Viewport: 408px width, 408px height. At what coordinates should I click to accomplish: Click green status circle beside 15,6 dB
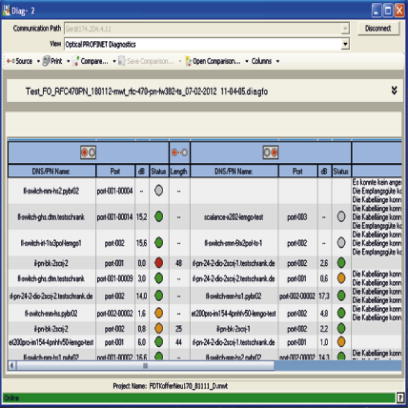click(159, 243)
